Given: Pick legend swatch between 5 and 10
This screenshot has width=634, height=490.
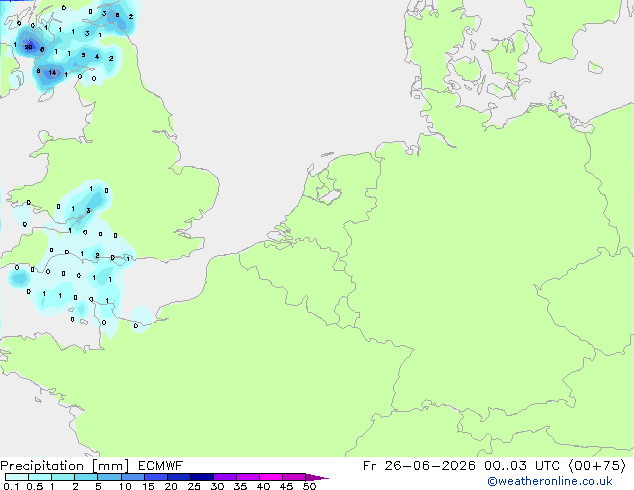Looking at the screenshot, I should coord(109,477).
